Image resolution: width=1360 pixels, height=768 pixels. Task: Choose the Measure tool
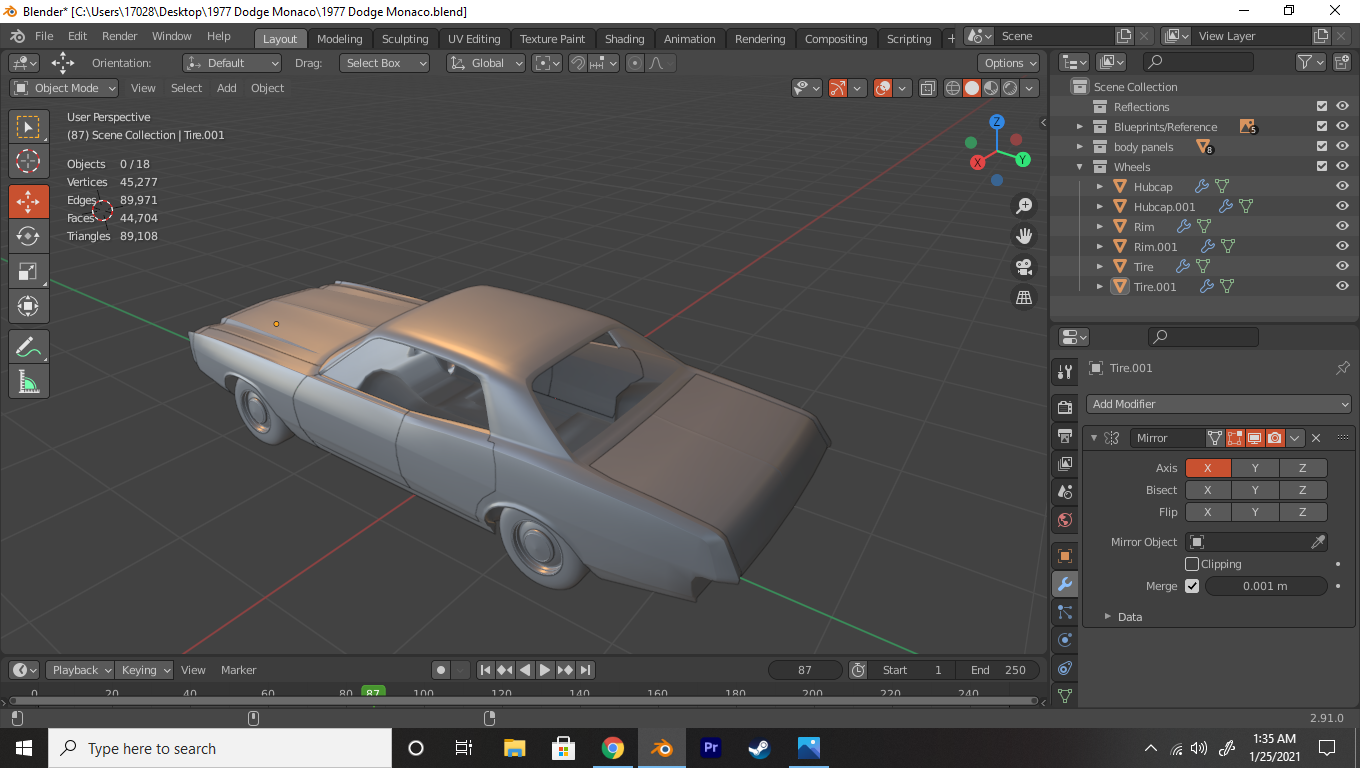point(28,381)
